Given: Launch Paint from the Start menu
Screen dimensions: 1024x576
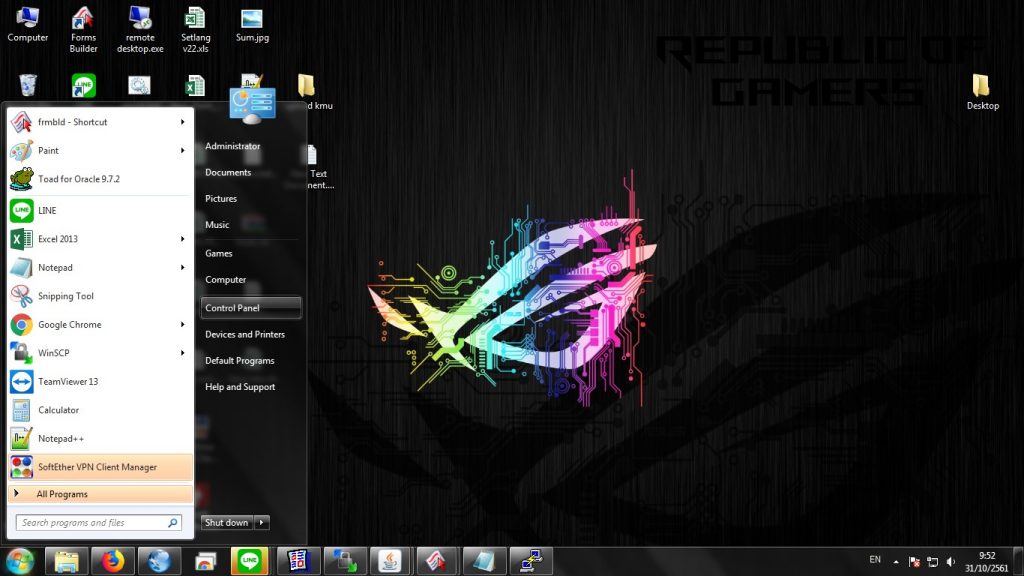Looking at the screenshot, I should tap(101, 150).
